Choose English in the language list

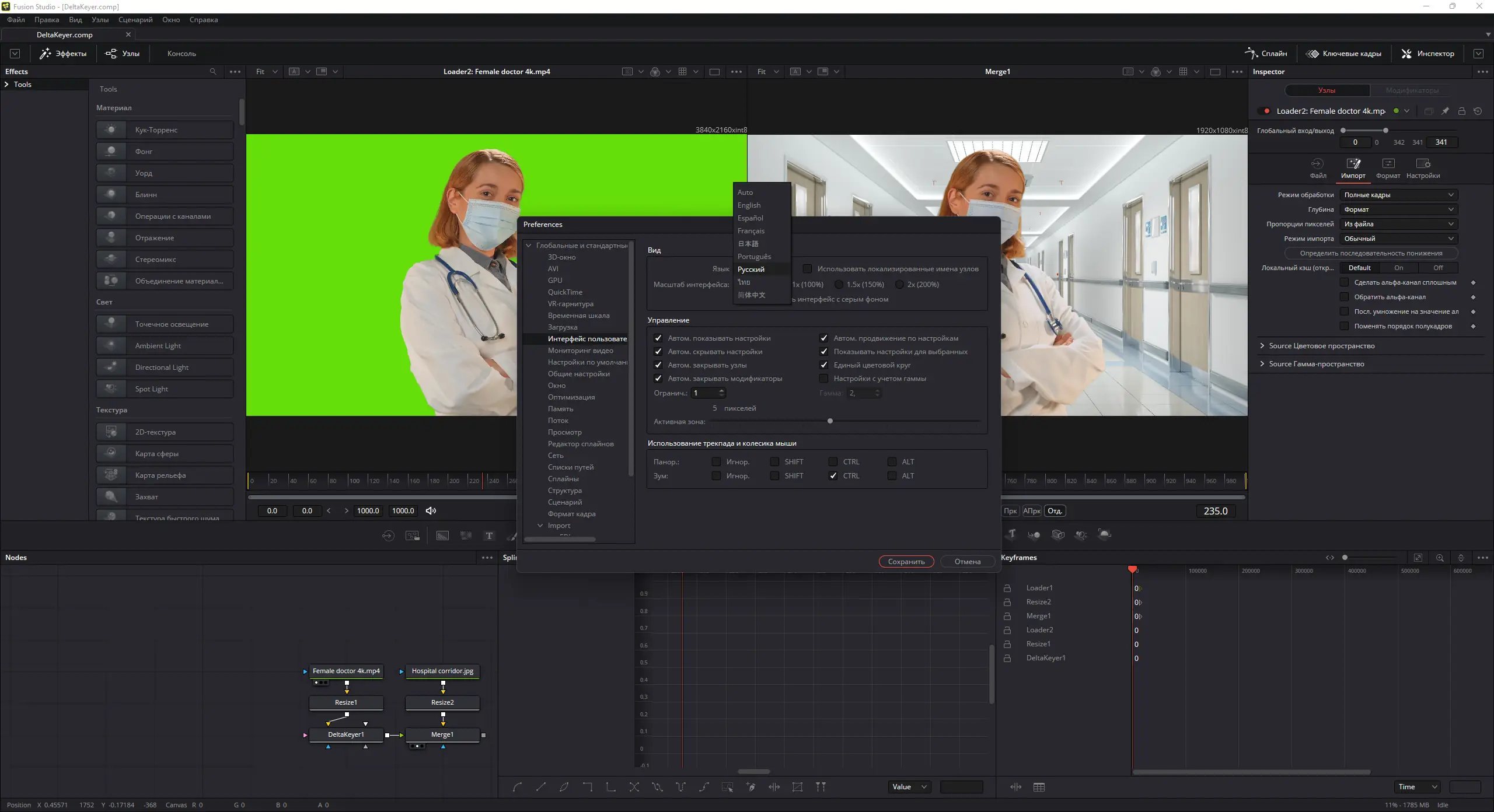pos(749,205)
